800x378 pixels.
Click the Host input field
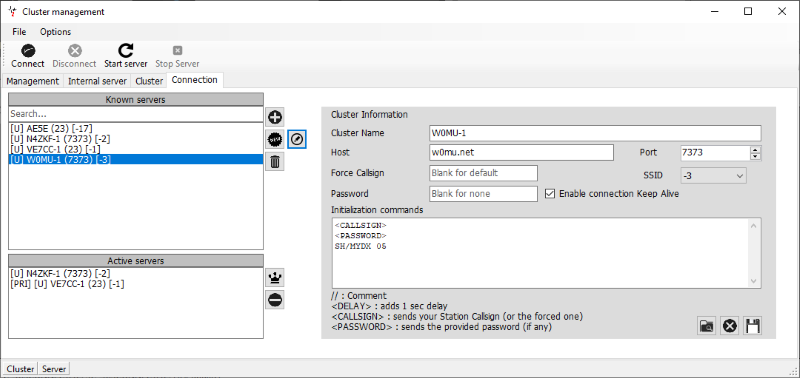(521, 153)
